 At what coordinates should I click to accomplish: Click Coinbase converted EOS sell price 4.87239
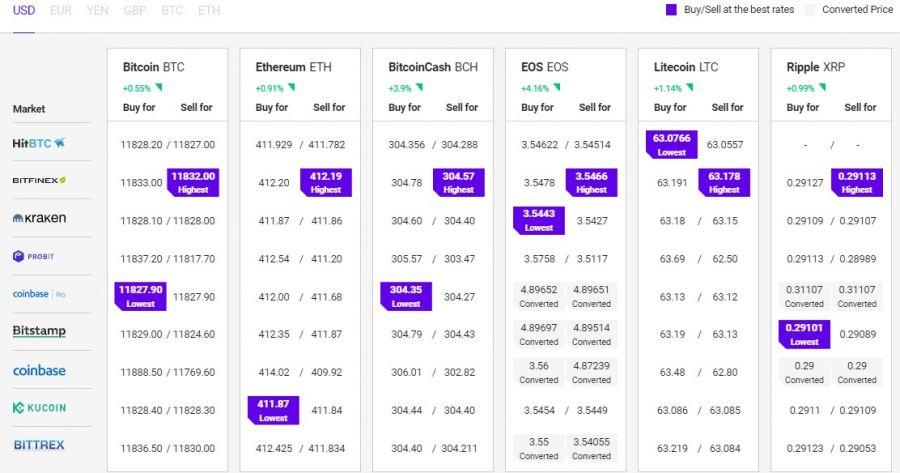click(591, 372)
